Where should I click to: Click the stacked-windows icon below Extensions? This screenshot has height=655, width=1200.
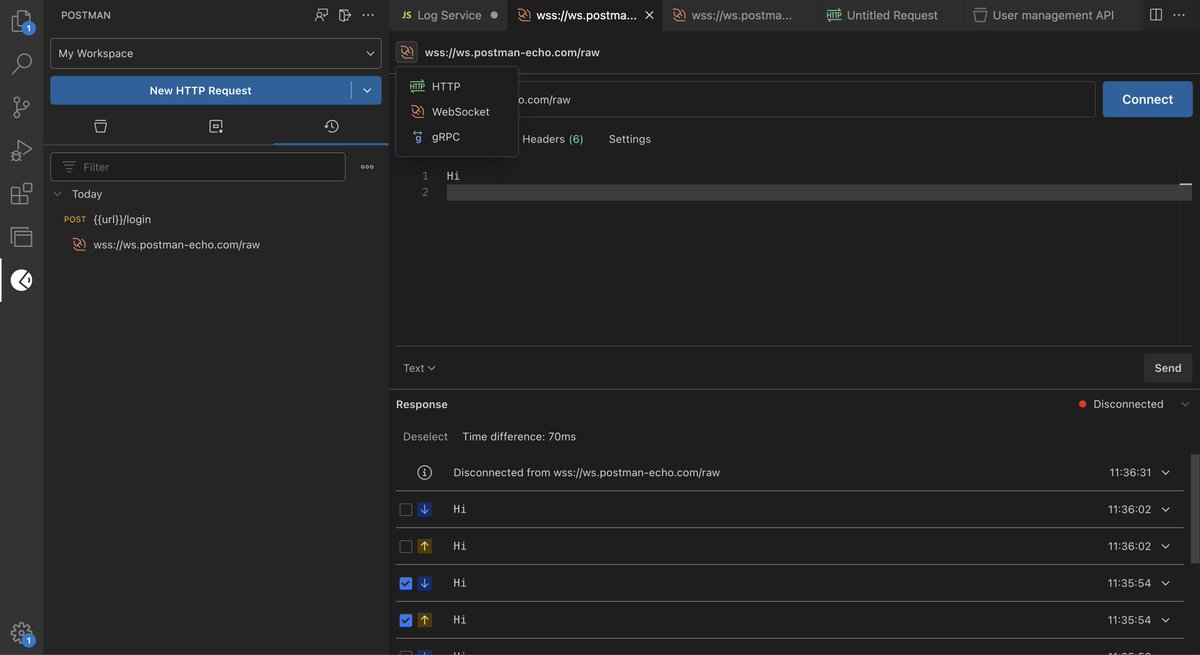pos(21,237)
